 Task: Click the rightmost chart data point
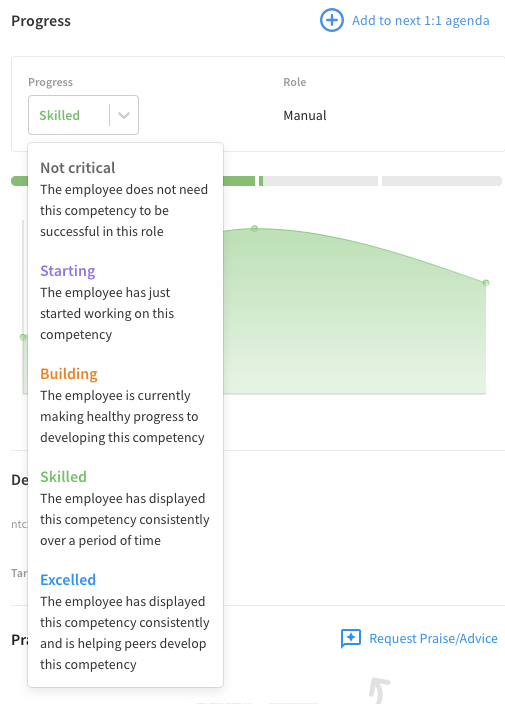click(x=486, y=283)
